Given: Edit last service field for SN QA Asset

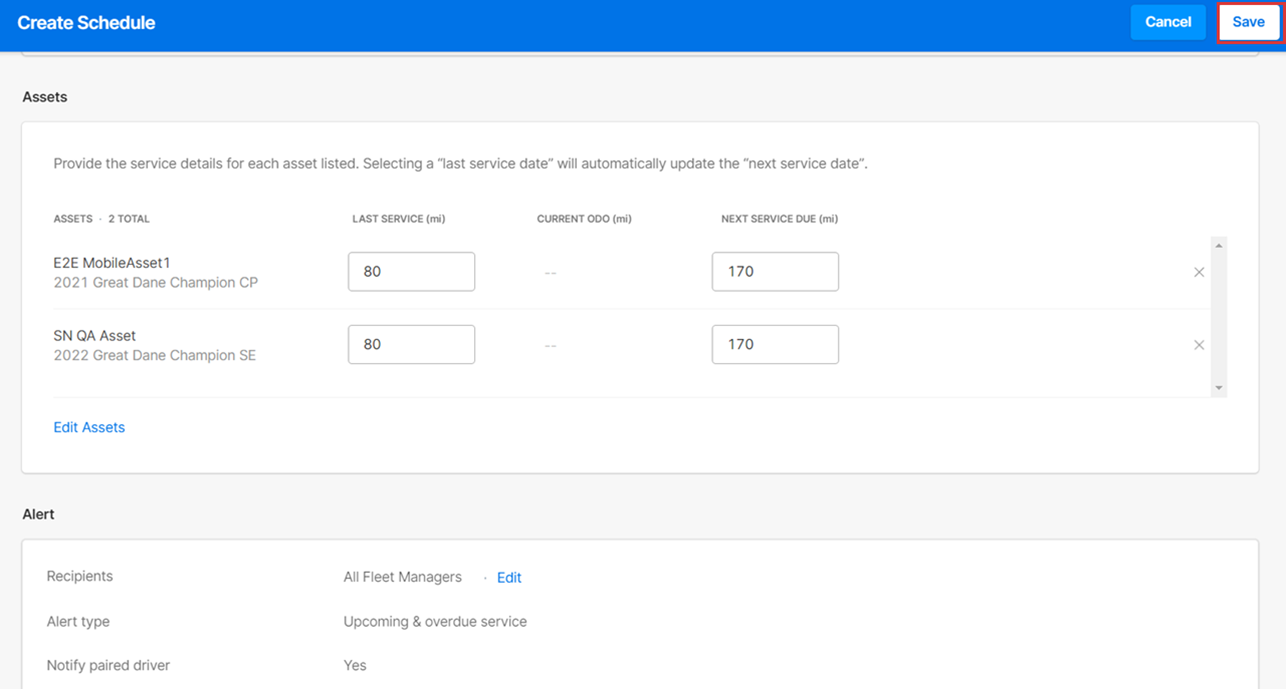Looking at the screenshot, I should tap(411, 344).
